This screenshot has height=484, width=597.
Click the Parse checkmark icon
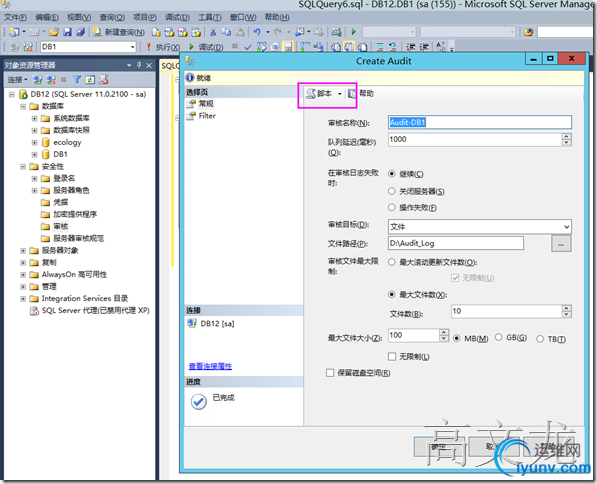(248, 47)
